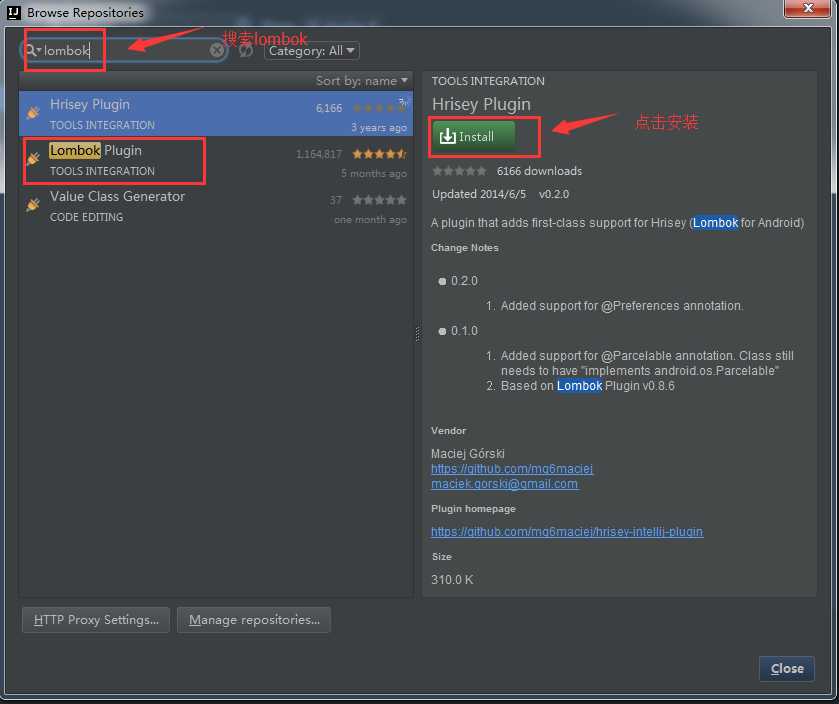The image size is (839, 704).
Task: Click the Manage repositories button
Action: (254, 619)
